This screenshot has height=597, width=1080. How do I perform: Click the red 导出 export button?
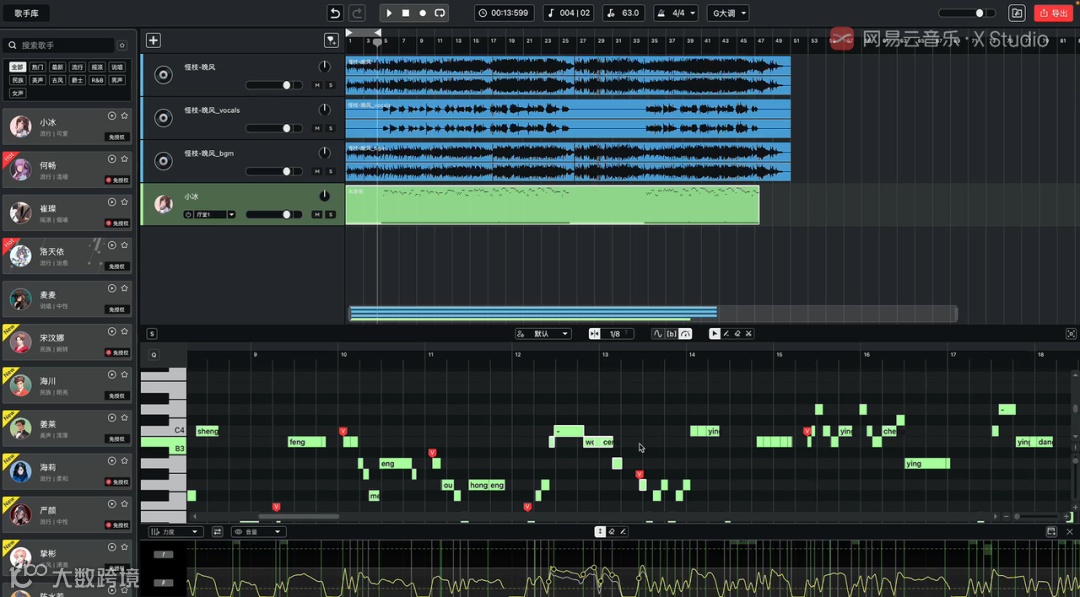click(1054, 13)
